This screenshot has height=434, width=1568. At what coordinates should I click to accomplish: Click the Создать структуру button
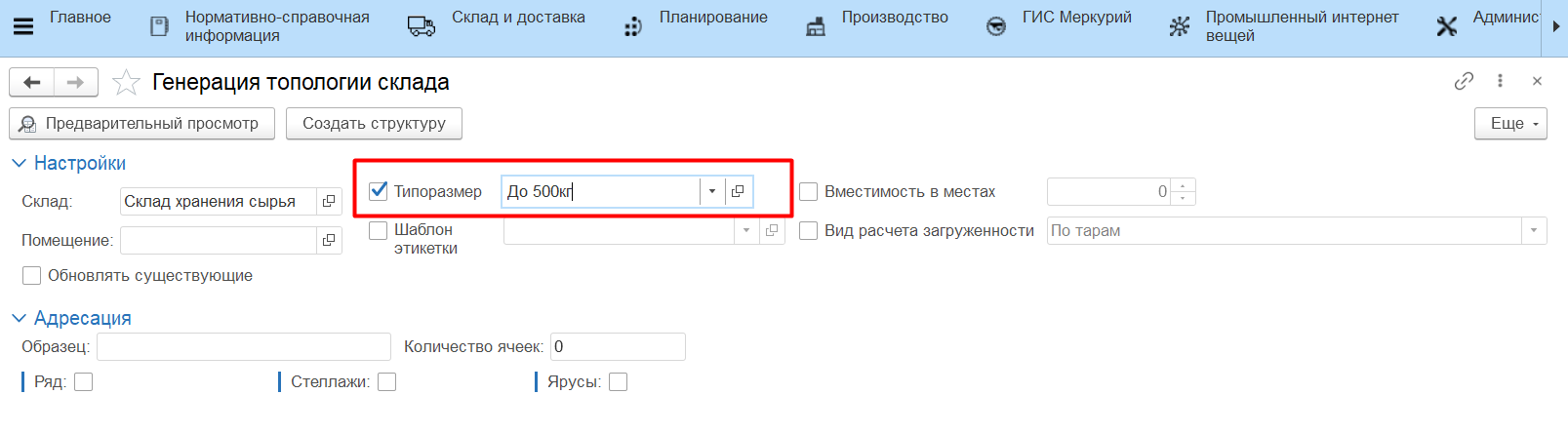(x=374, y=124)
